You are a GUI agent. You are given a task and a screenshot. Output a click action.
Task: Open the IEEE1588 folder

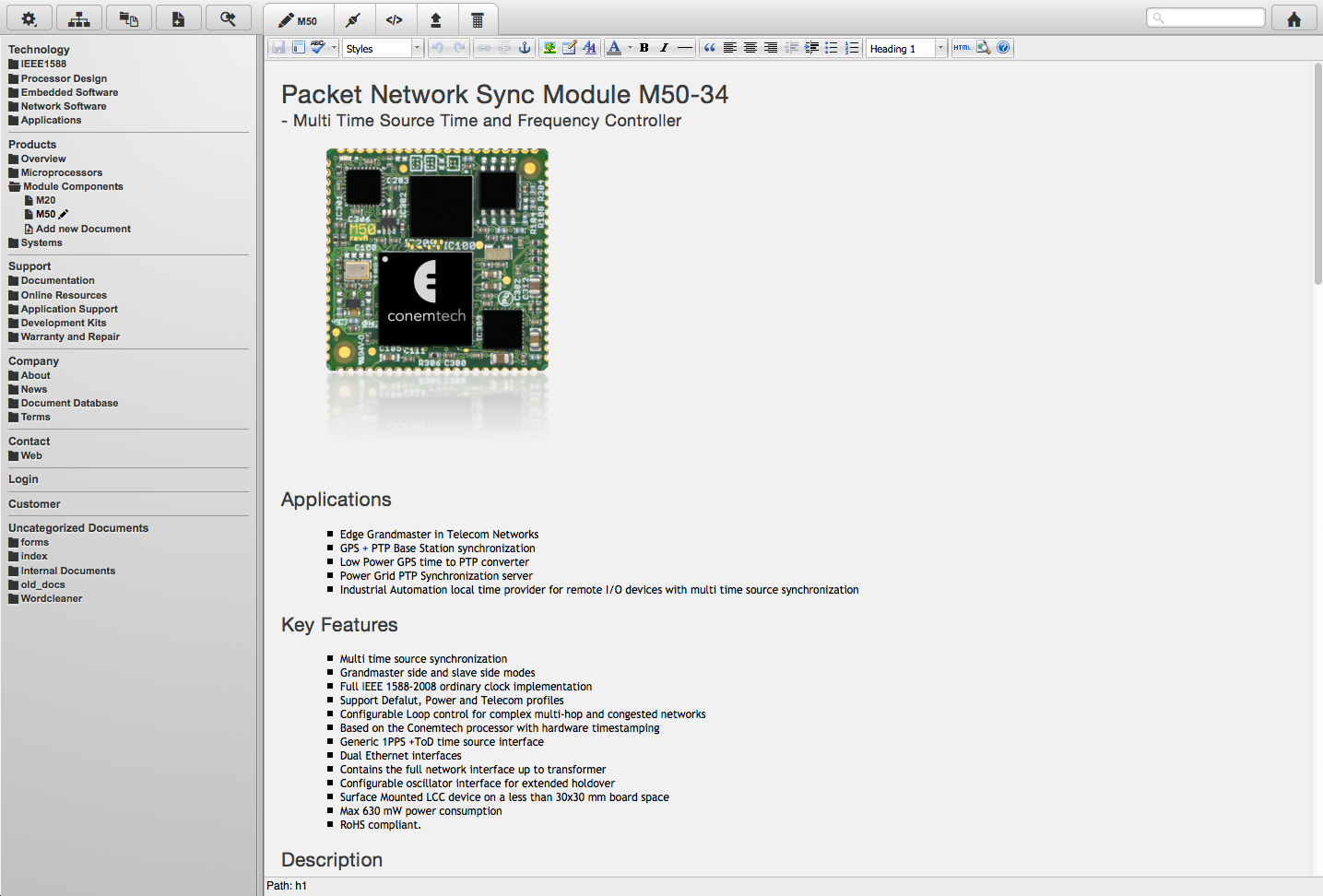coord(38,64)
